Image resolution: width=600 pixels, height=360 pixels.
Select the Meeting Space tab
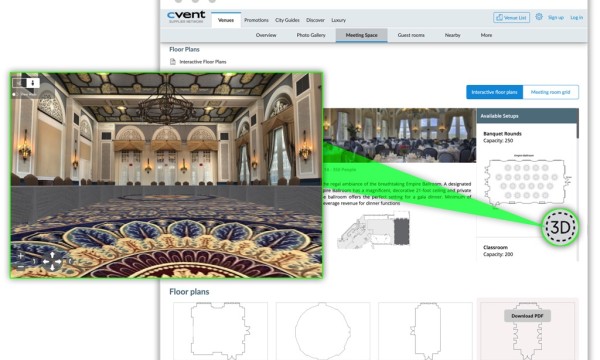(x=361, y=35)
